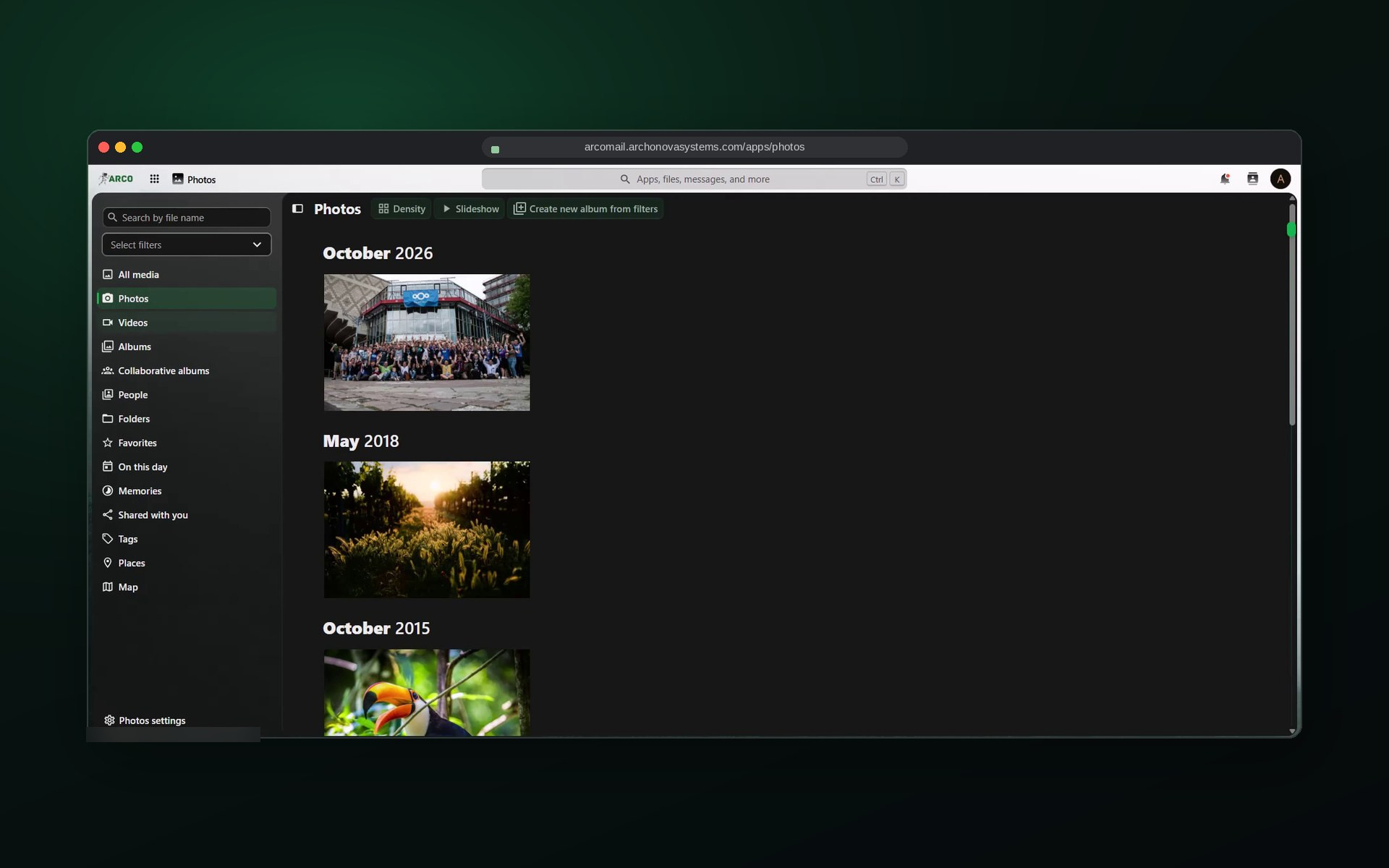Show Favorites
Viewport: 1389px width, 868px height.
tap(187, 443)
